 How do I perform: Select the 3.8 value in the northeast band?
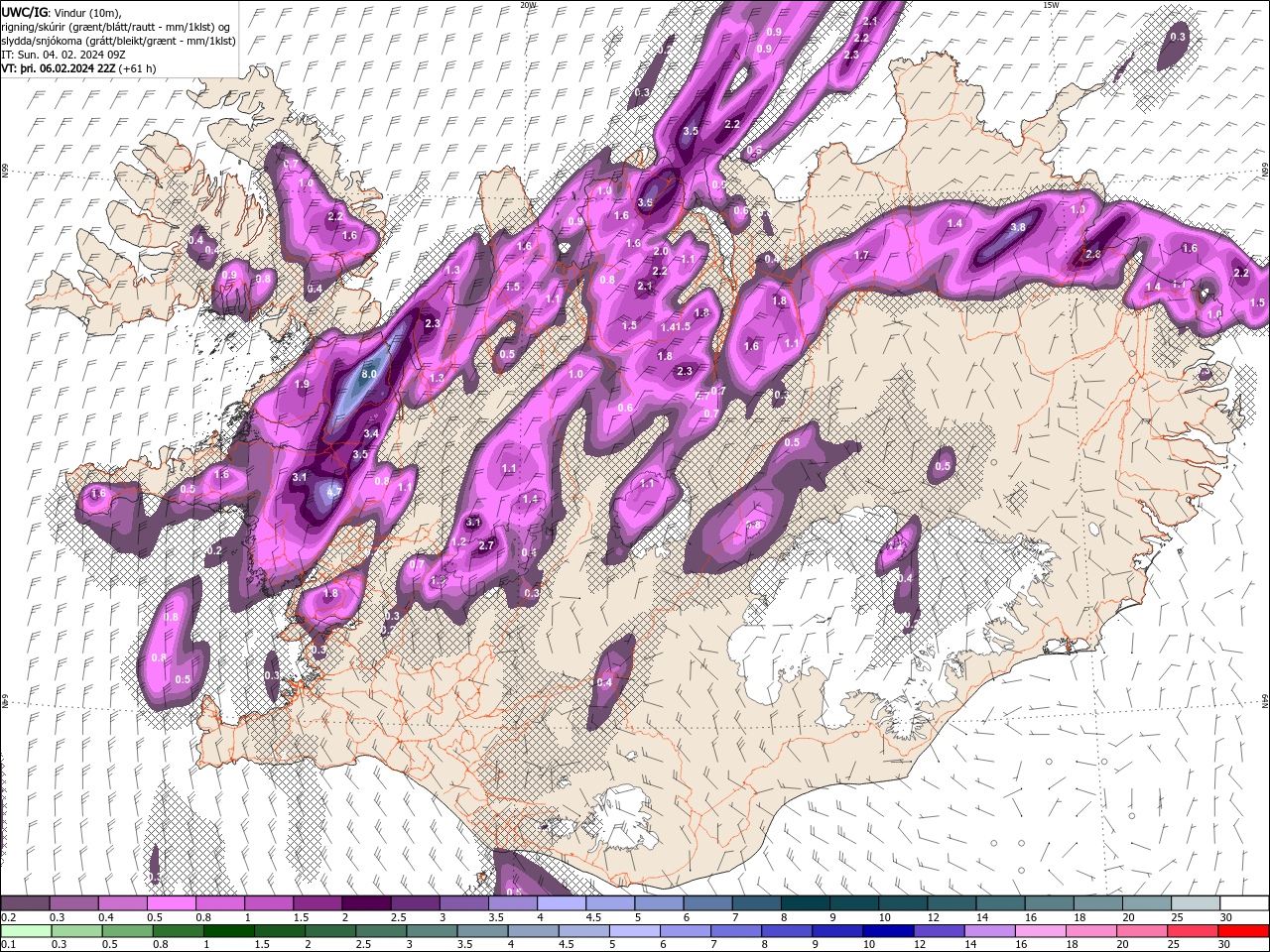pos(1017,227)
